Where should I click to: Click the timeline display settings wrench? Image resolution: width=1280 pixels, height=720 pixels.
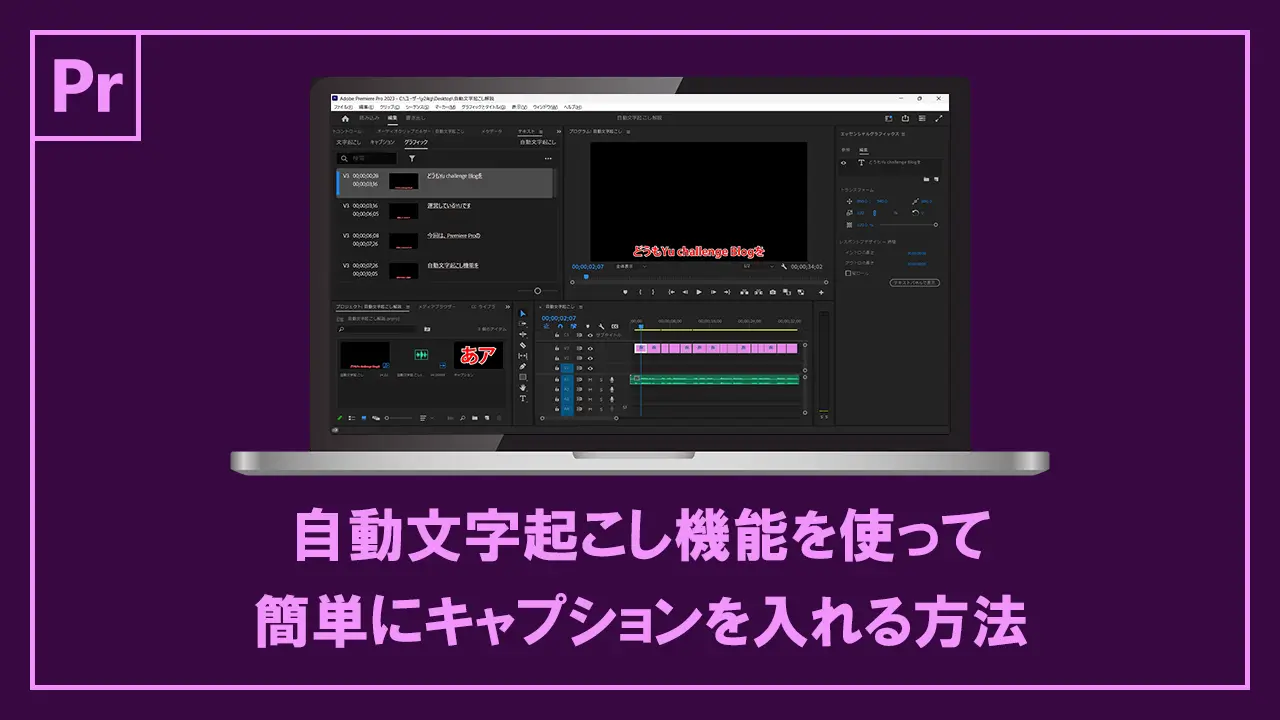pyautogui.click(x=601, y=326)
